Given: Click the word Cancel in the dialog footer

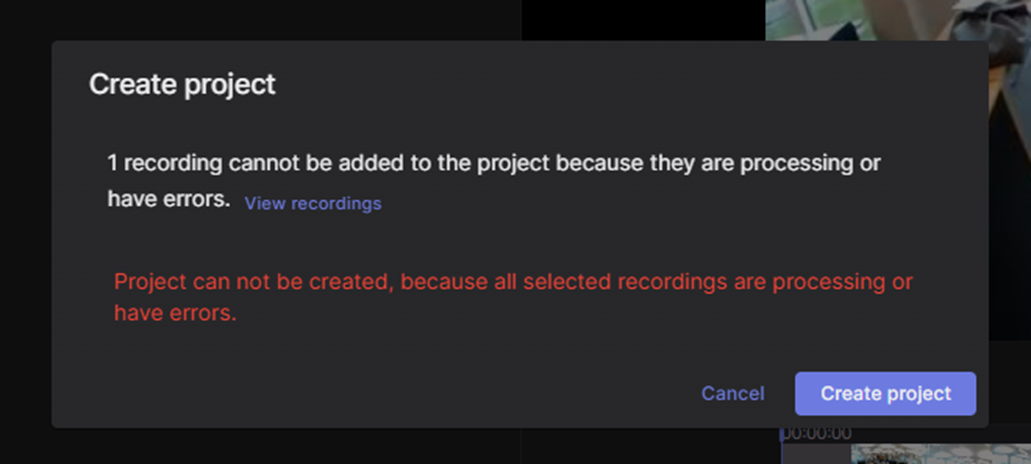Looking at the screenshot, I should [732, 393].
